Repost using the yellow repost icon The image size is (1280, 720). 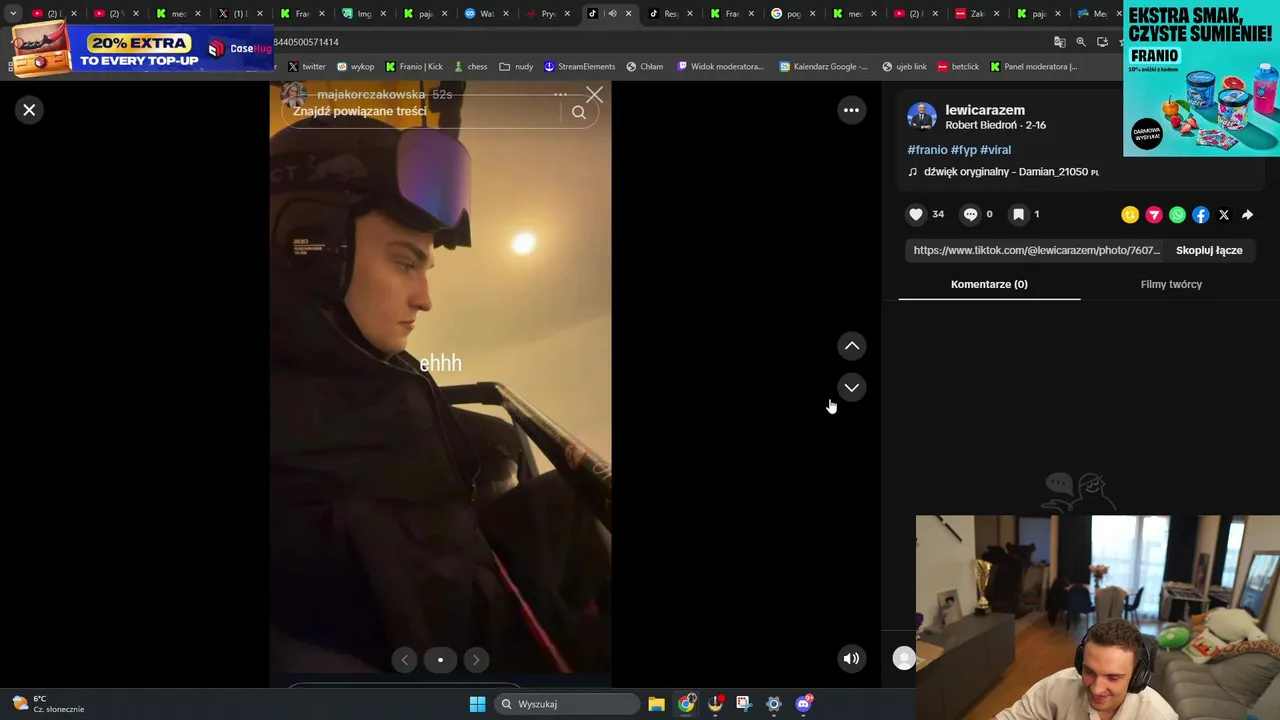point(1130,215)
